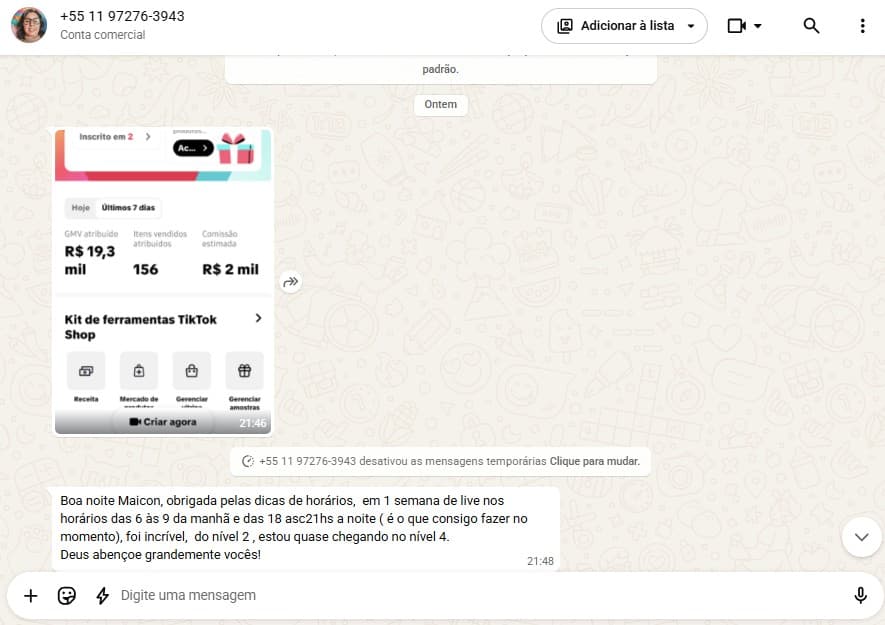885x625 pixels.
Task: Click the Adicionar à lista button
Action: (x=624, y=26)
